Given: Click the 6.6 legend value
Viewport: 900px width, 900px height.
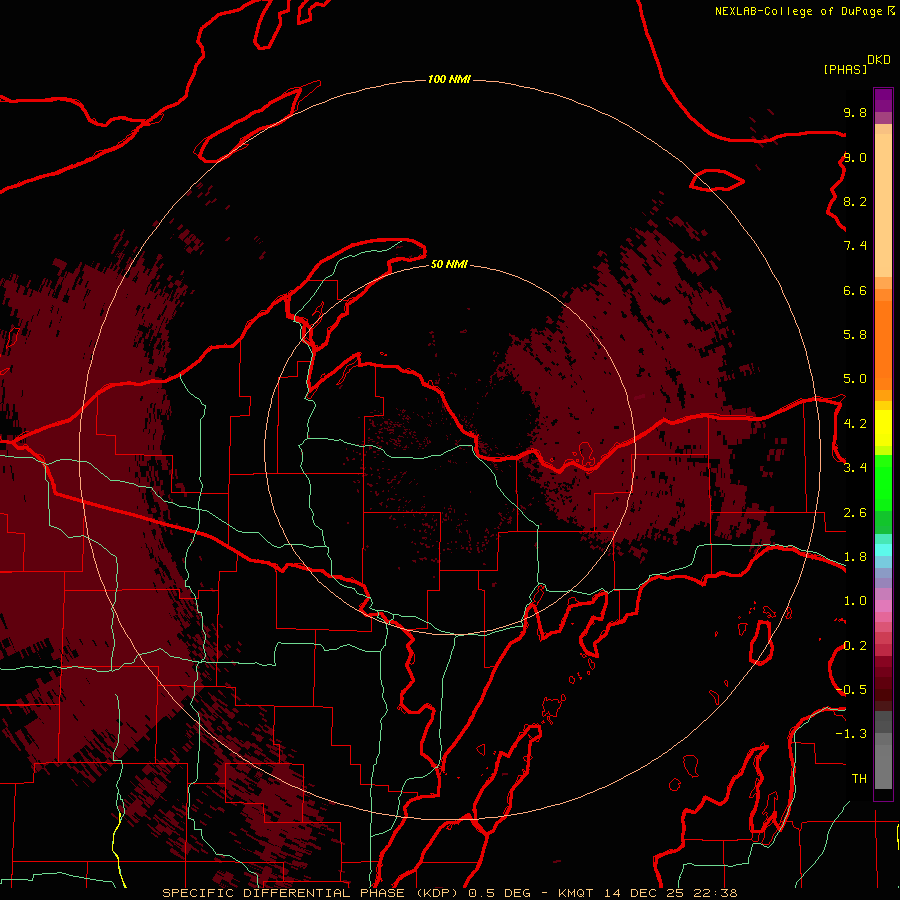Looking at the screenshot, I should click(855, 290).
